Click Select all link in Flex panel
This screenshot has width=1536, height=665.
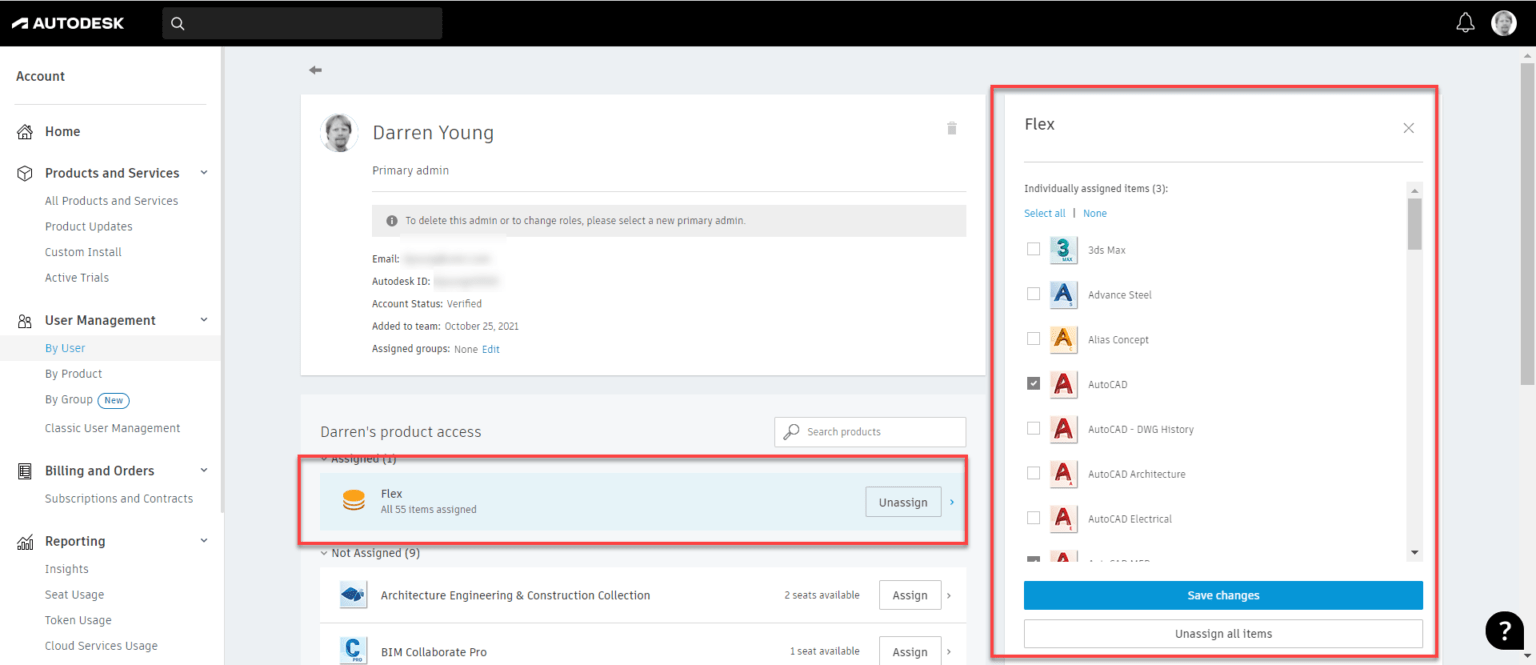coord(1045,213)
